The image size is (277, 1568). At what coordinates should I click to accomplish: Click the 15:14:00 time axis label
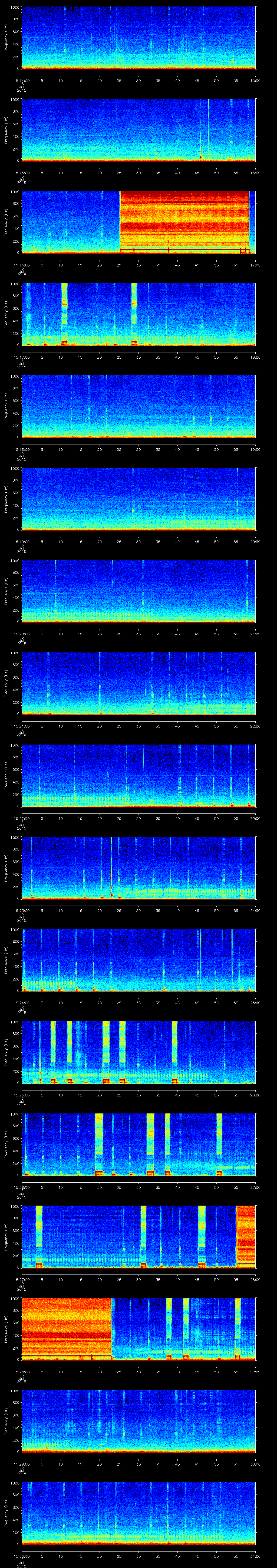tap(21, 80)
